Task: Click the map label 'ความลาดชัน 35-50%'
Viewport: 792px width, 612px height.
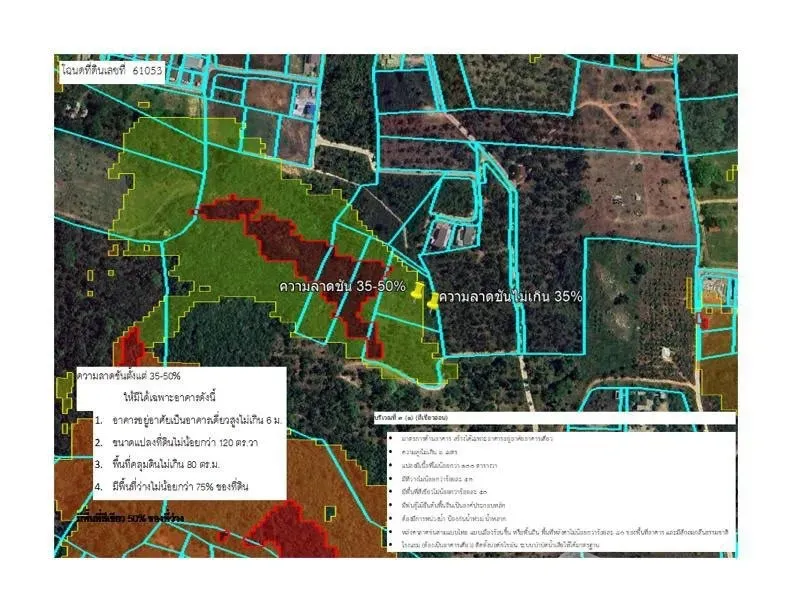Action: (342, 286)
